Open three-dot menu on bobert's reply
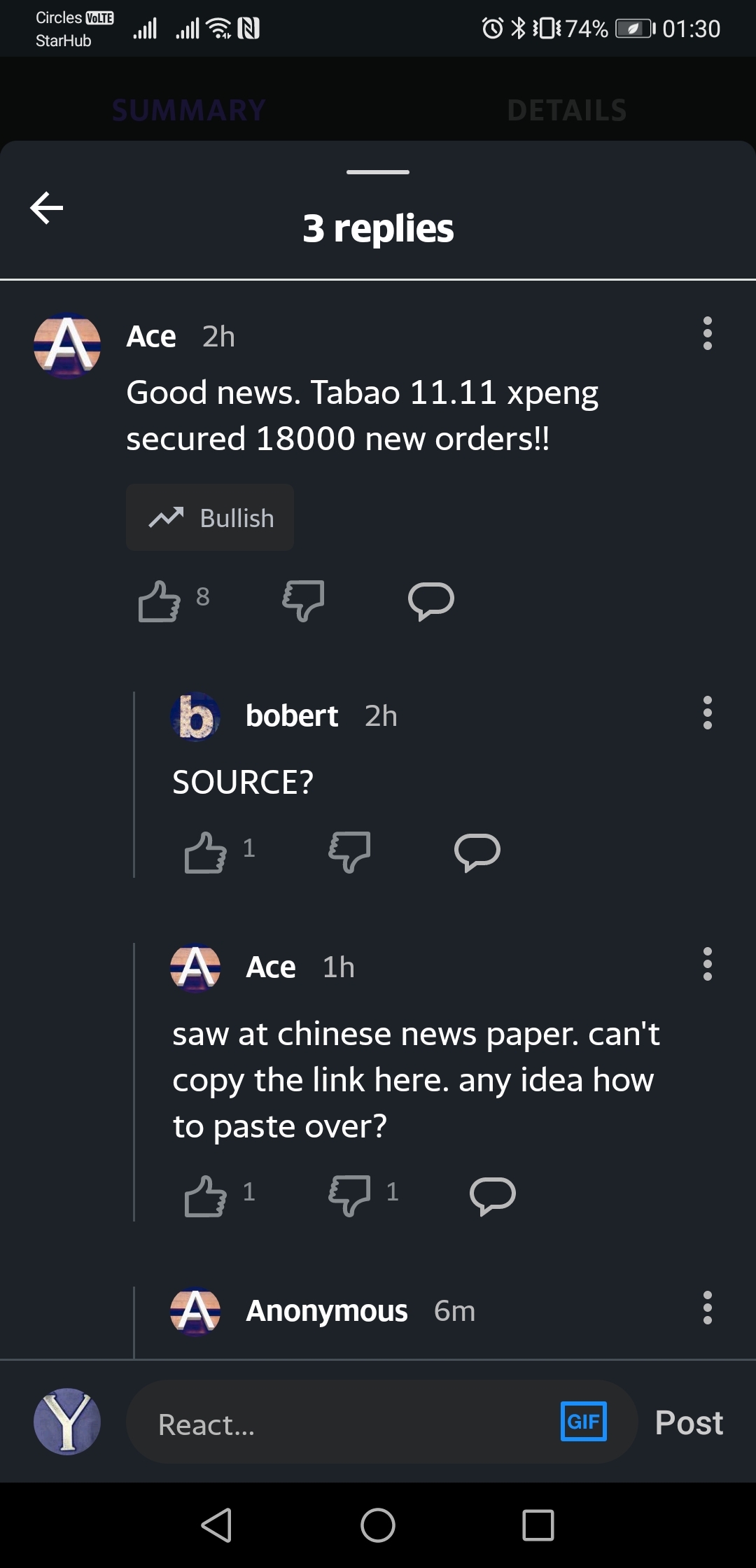This screenshot has height=1568, width=756. tap(708, 713)
